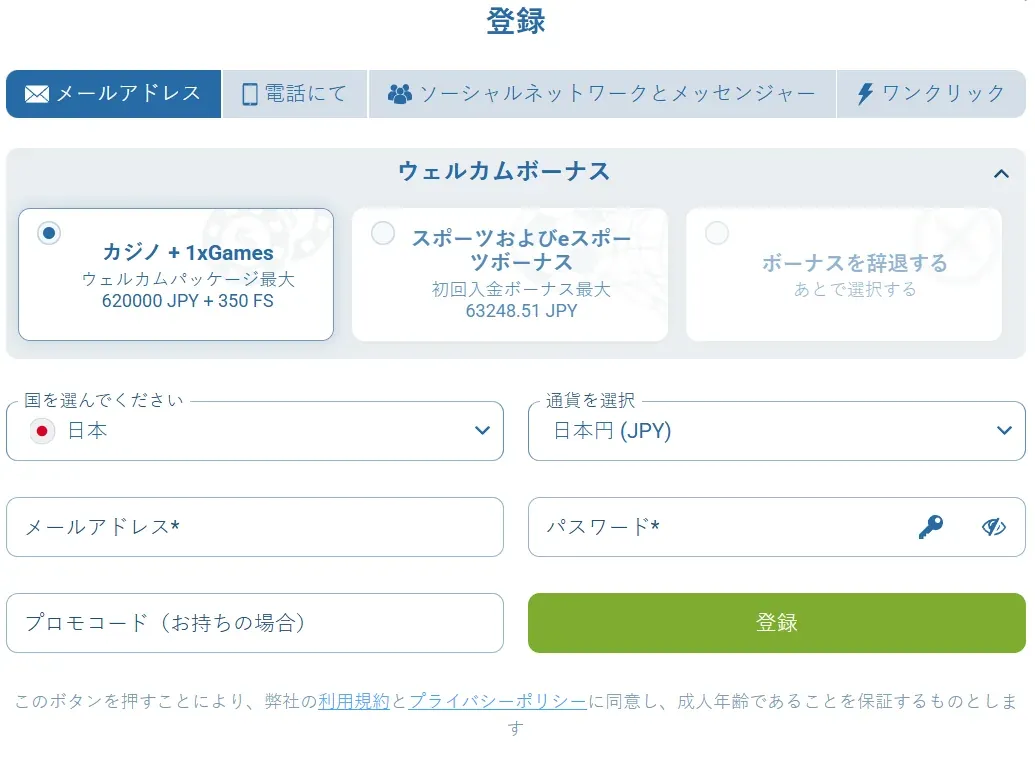Open the プライバシーポリシー link
Viewport: 1035px width, 780px height.
click(498, 701)
